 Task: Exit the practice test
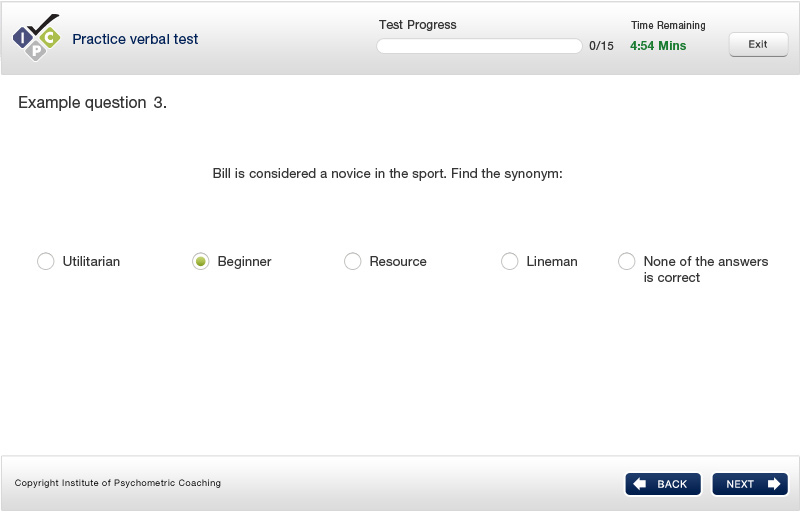758,44
